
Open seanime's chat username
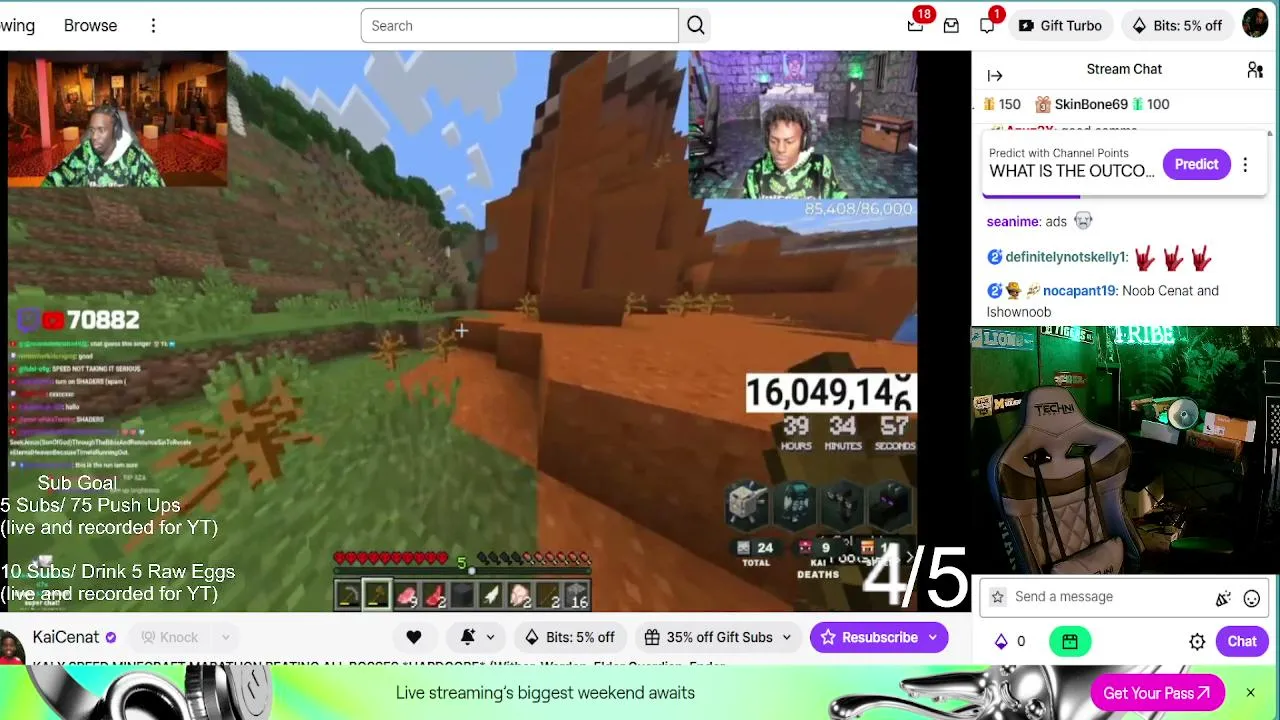point(1013,222)
